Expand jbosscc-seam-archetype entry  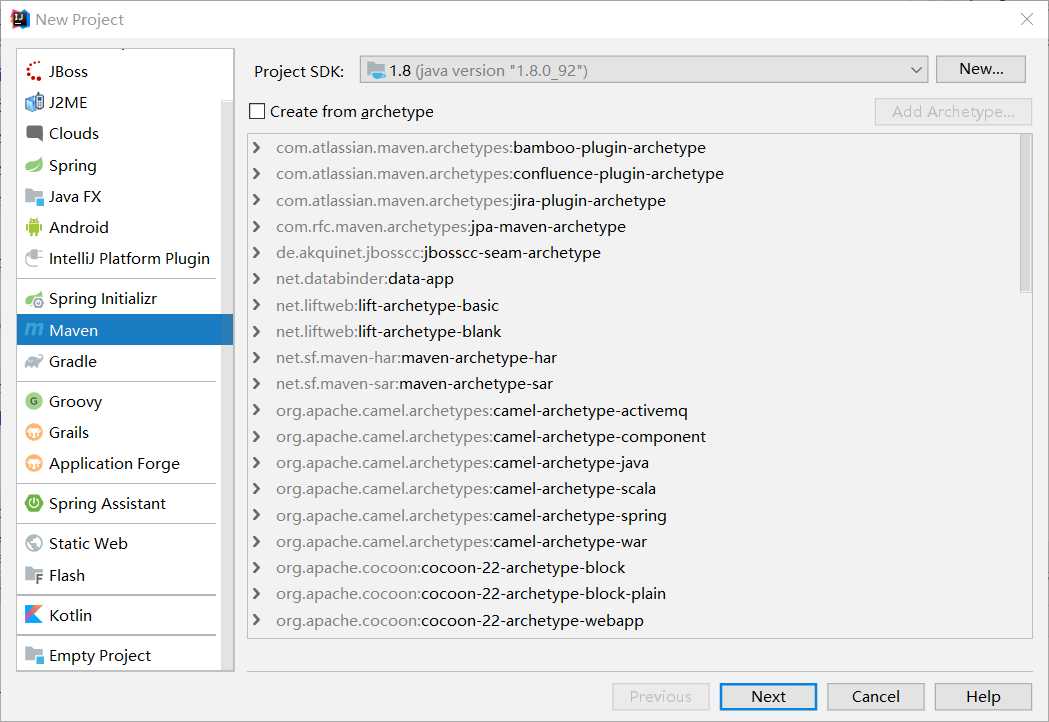(257, 252)
